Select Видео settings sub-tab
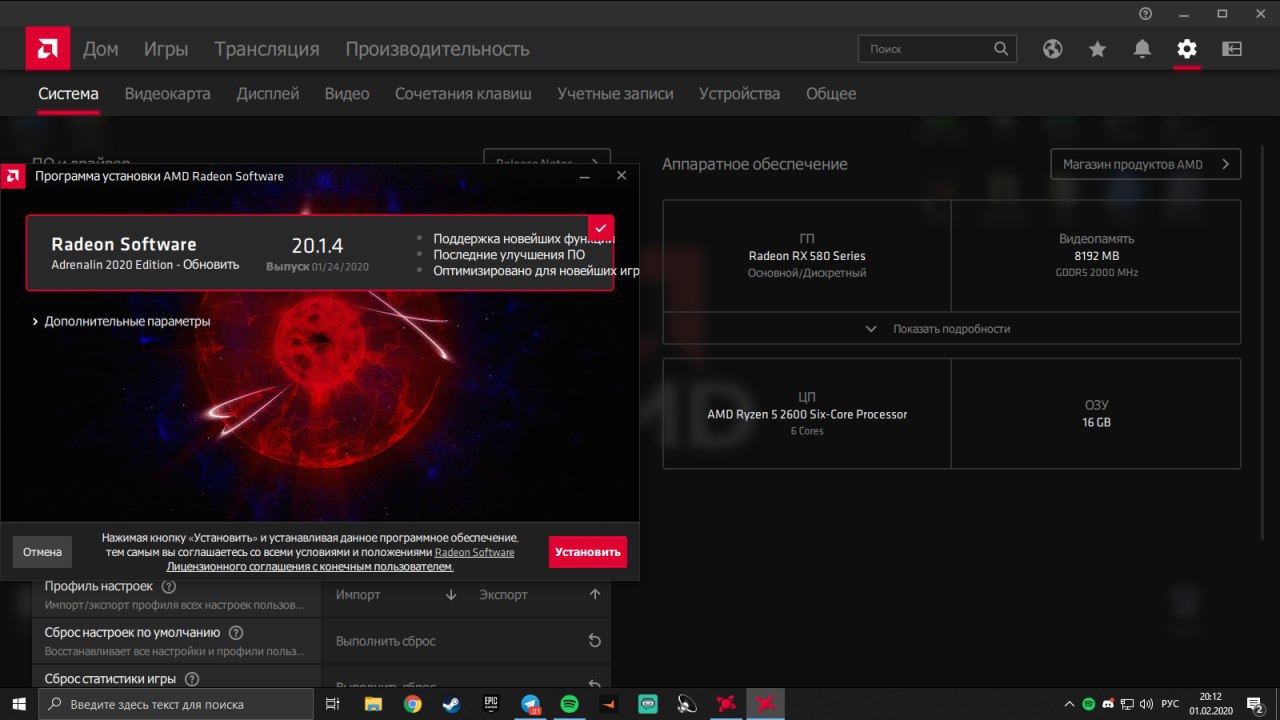Image resolution: width=1280 pixels, height=720 pixels. tap(347, 93)
